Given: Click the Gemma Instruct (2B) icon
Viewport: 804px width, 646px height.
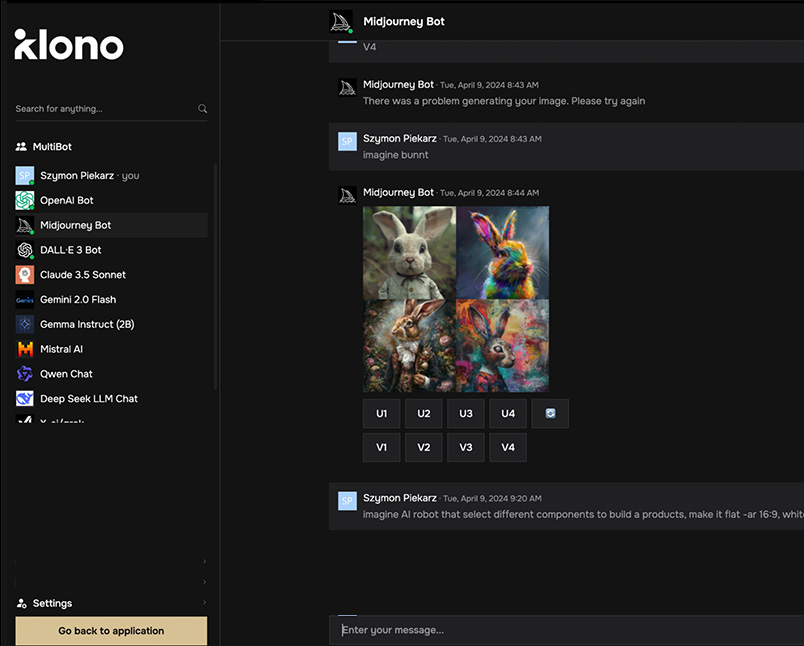Looking at the screenshot, I should click(25, 324).
